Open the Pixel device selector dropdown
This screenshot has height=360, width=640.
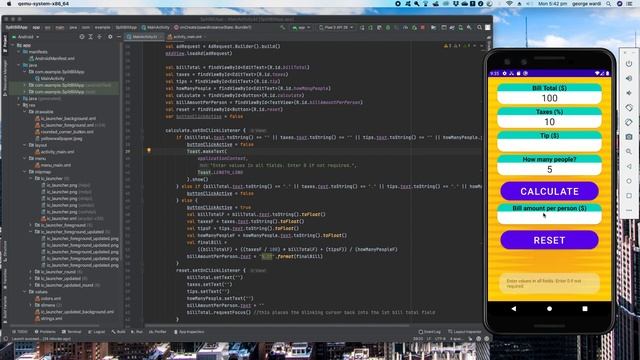[x=336, y=27]
